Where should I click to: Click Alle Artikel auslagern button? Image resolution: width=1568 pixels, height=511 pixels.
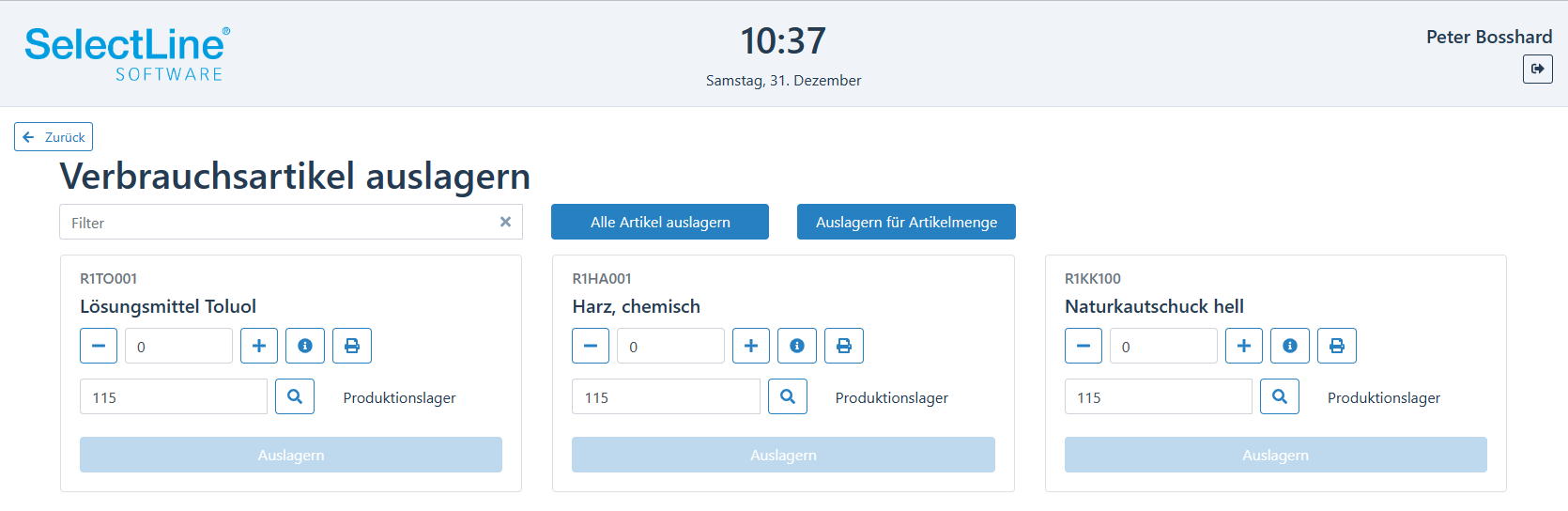[660, 222]
